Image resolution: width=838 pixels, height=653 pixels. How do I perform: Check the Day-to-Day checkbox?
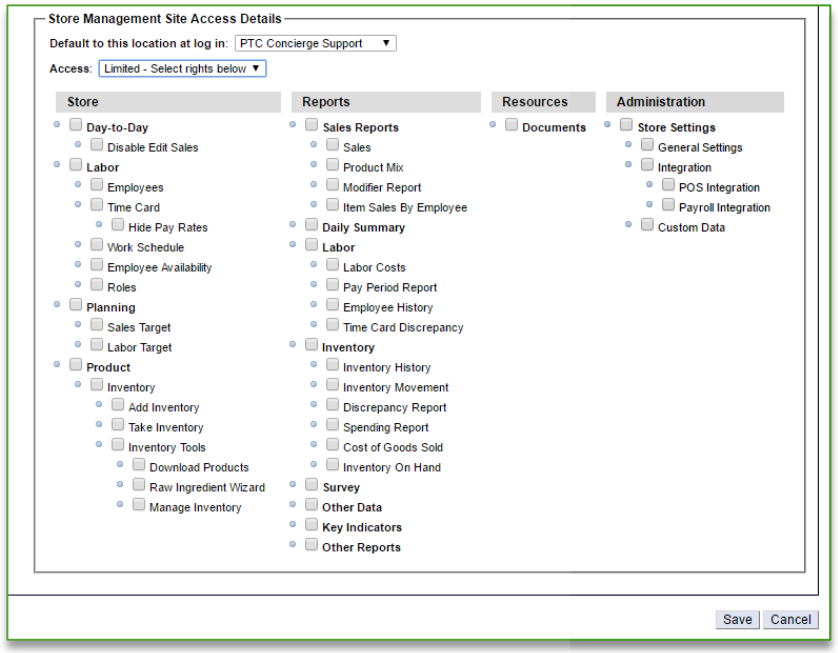(x=76, y=126)
